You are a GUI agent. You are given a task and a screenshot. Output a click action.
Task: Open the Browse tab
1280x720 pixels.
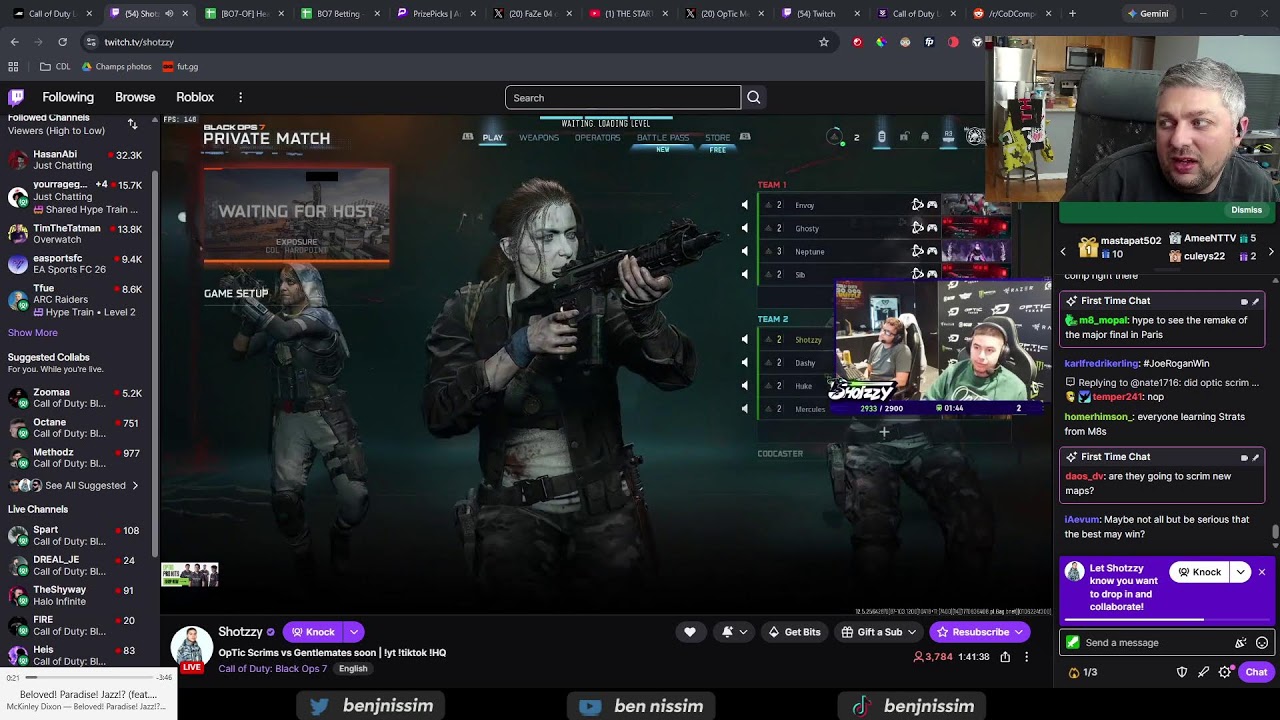coord(135,97)
